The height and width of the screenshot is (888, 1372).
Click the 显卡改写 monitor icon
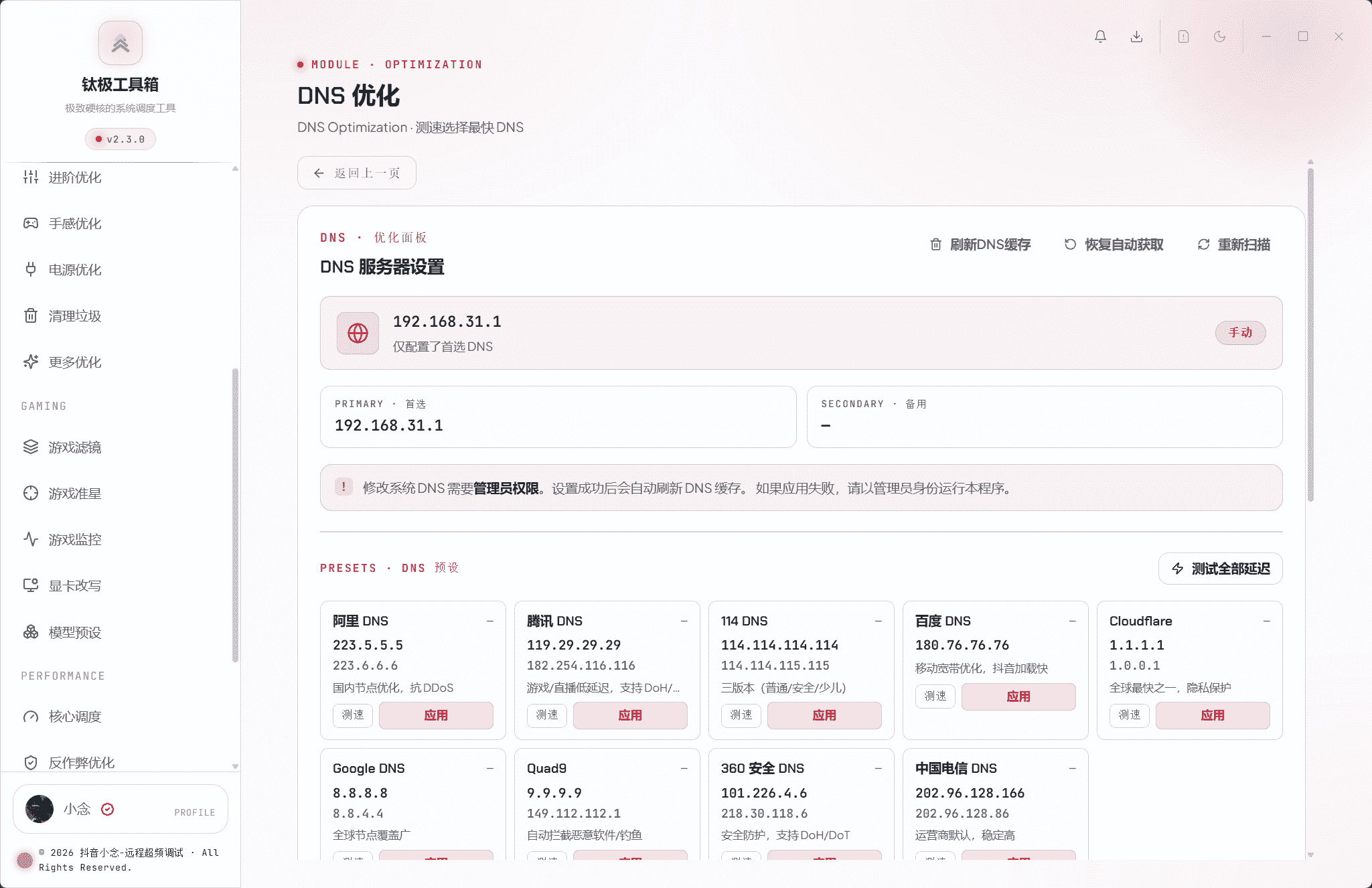tap(31, 586)
